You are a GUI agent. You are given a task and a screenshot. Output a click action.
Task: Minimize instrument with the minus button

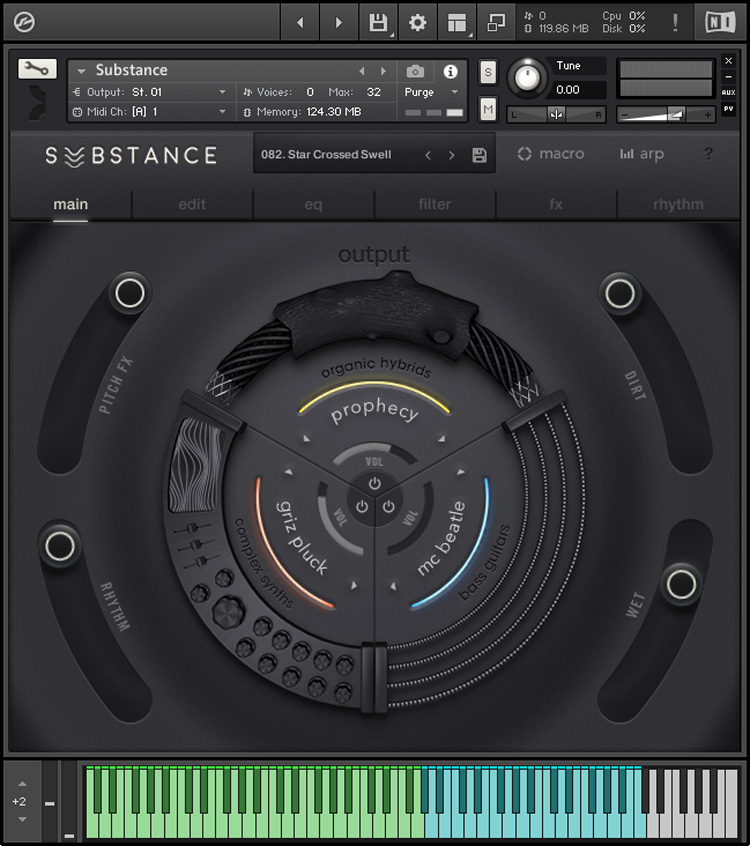click(x=728, y=77)
